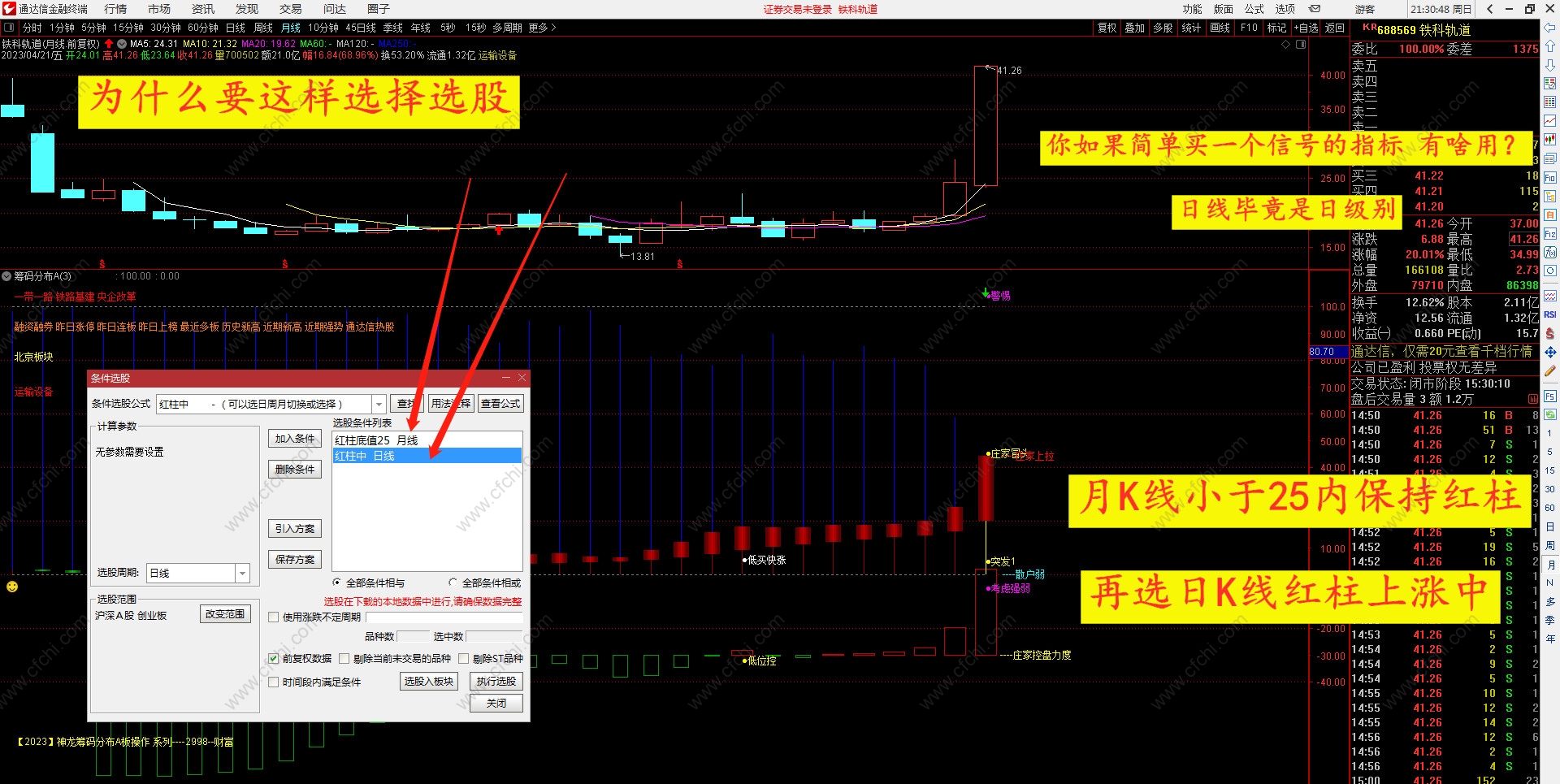Click the 改变范围 button
This screenshot has width=1560, height=784.
(x=225, y=614)
